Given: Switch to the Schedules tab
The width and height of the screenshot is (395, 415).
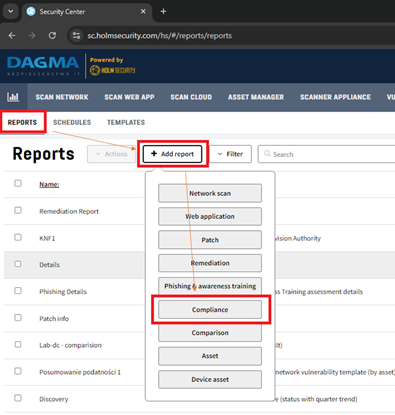Looking at the screenshot, I should point(72,122).
